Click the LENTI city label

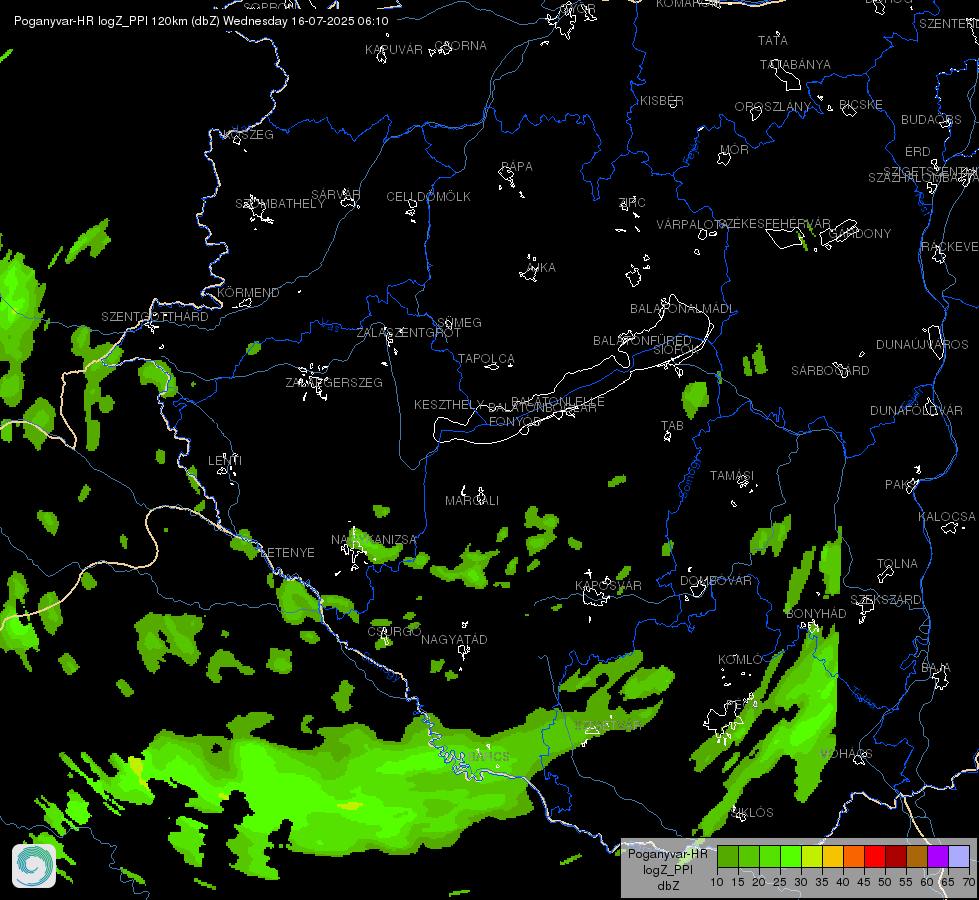[x=225, y=461]
